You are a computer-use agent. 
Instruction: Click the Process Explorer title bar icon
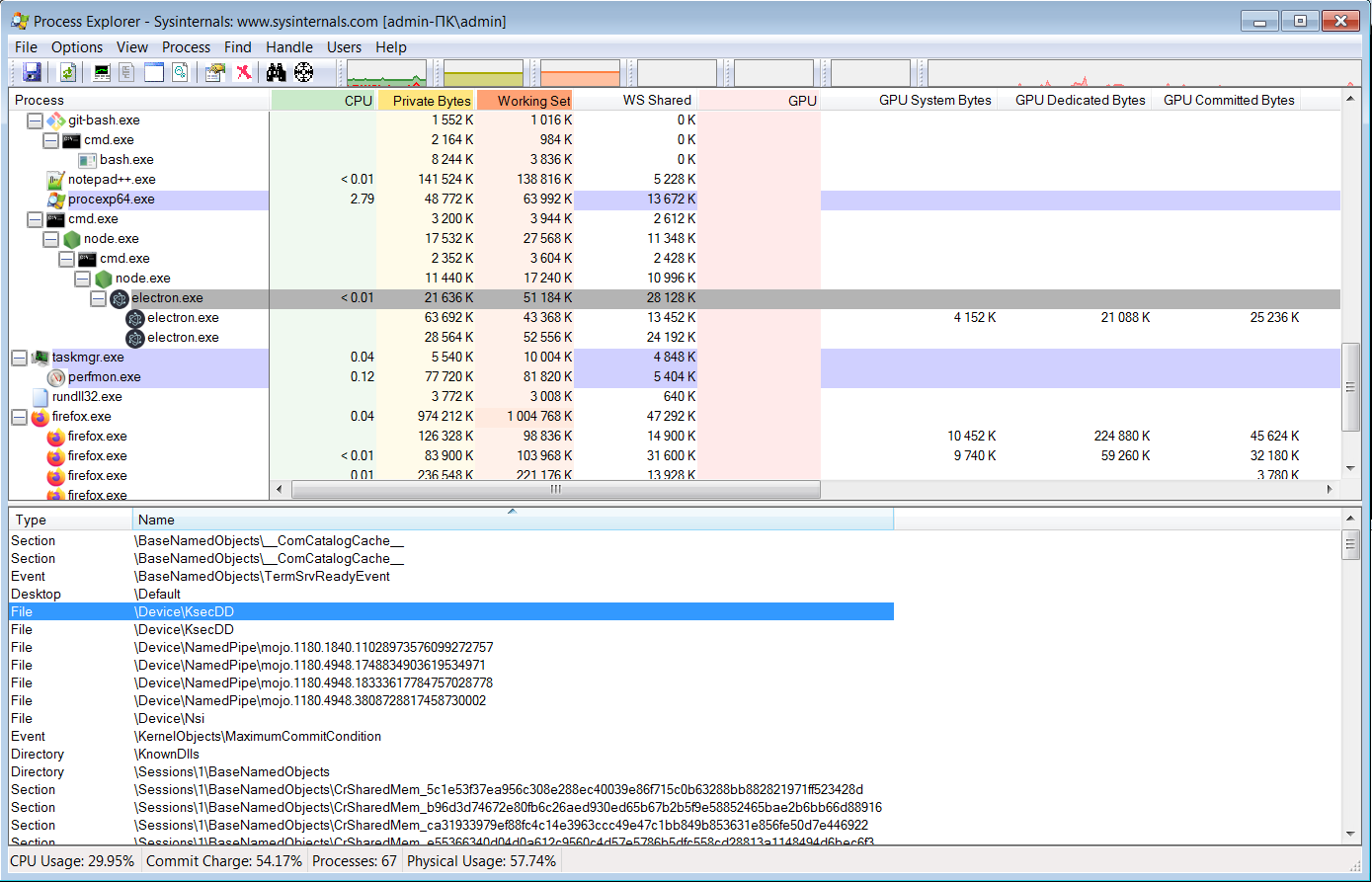[x=19, y=20]
